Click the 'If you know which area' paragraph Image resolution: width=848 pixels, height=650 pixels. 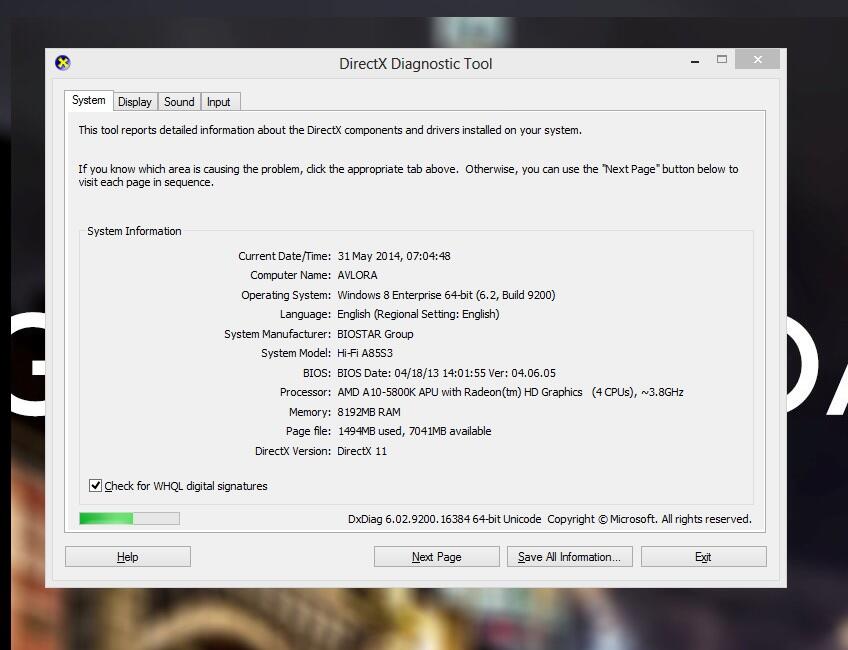408,175
